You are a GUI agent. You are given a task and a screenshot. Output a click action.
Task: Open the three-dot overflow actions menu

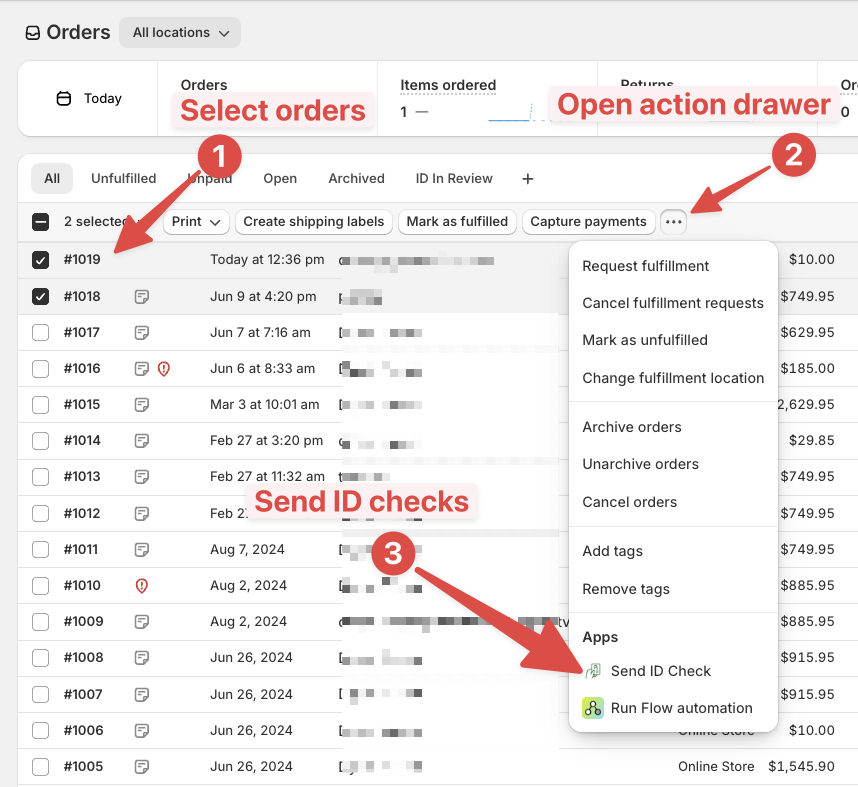pyautogui.click(x=673, y=222)
